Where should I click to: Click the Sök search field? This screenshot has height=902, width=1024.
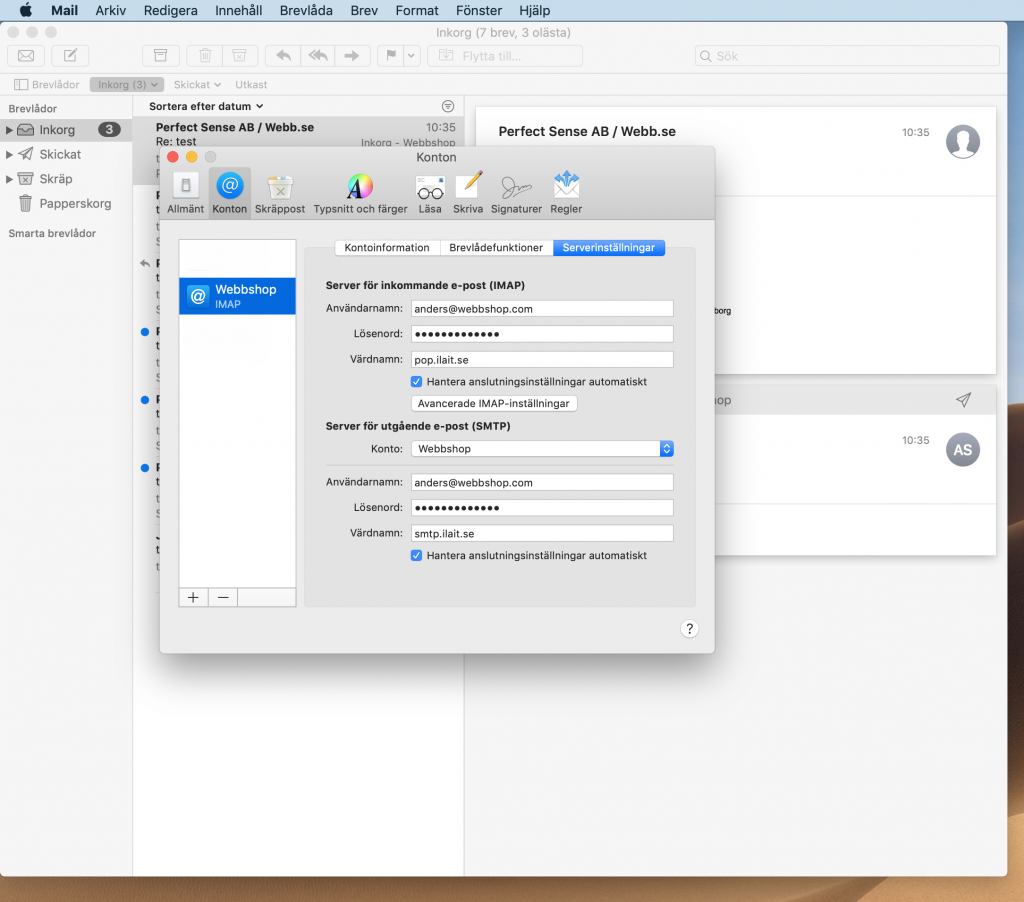(847, 56)
